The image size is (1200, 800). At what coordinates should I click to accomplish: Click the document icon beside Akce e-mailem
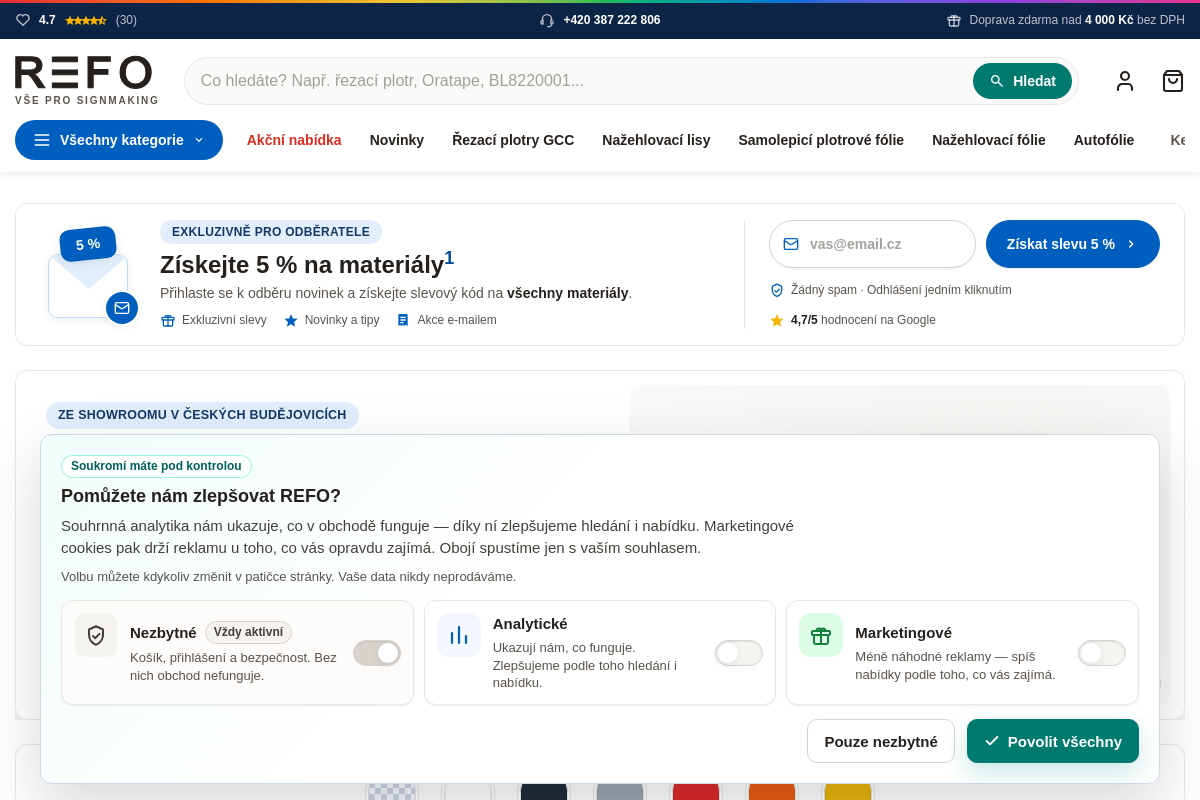[403, 320]
